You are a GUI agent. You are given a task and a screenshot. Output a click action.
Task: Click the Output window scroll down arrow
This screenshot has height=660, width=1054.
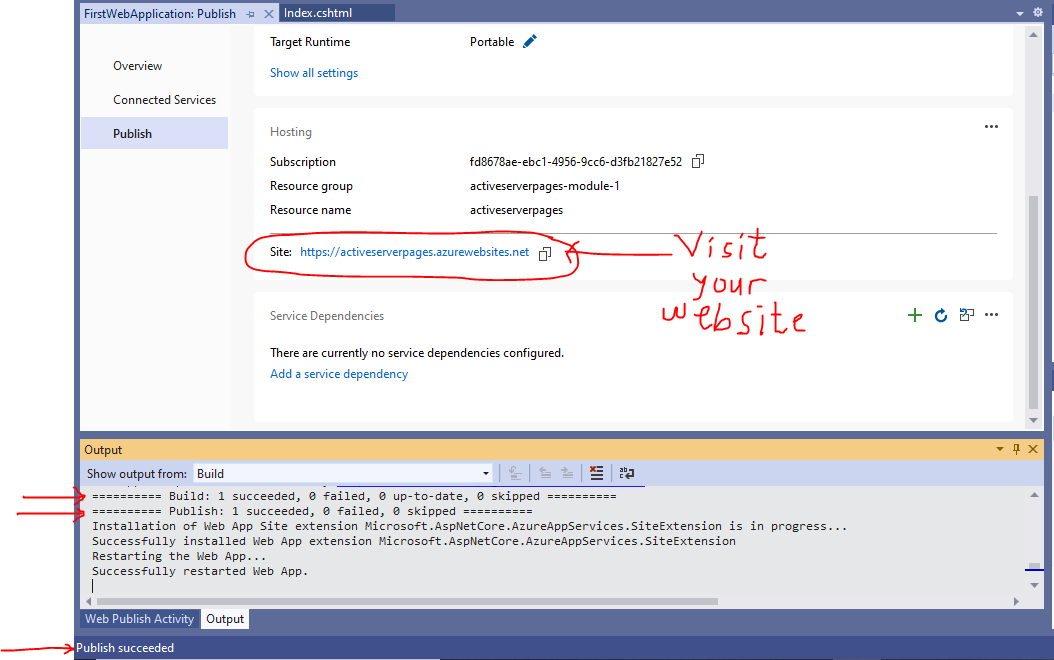(x=1034, y=585)
